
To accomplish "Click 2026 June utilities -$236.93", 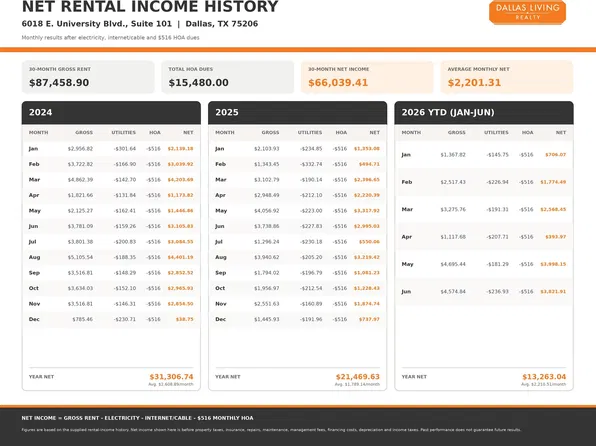I will pyautogui.click(x=497, y=292).
